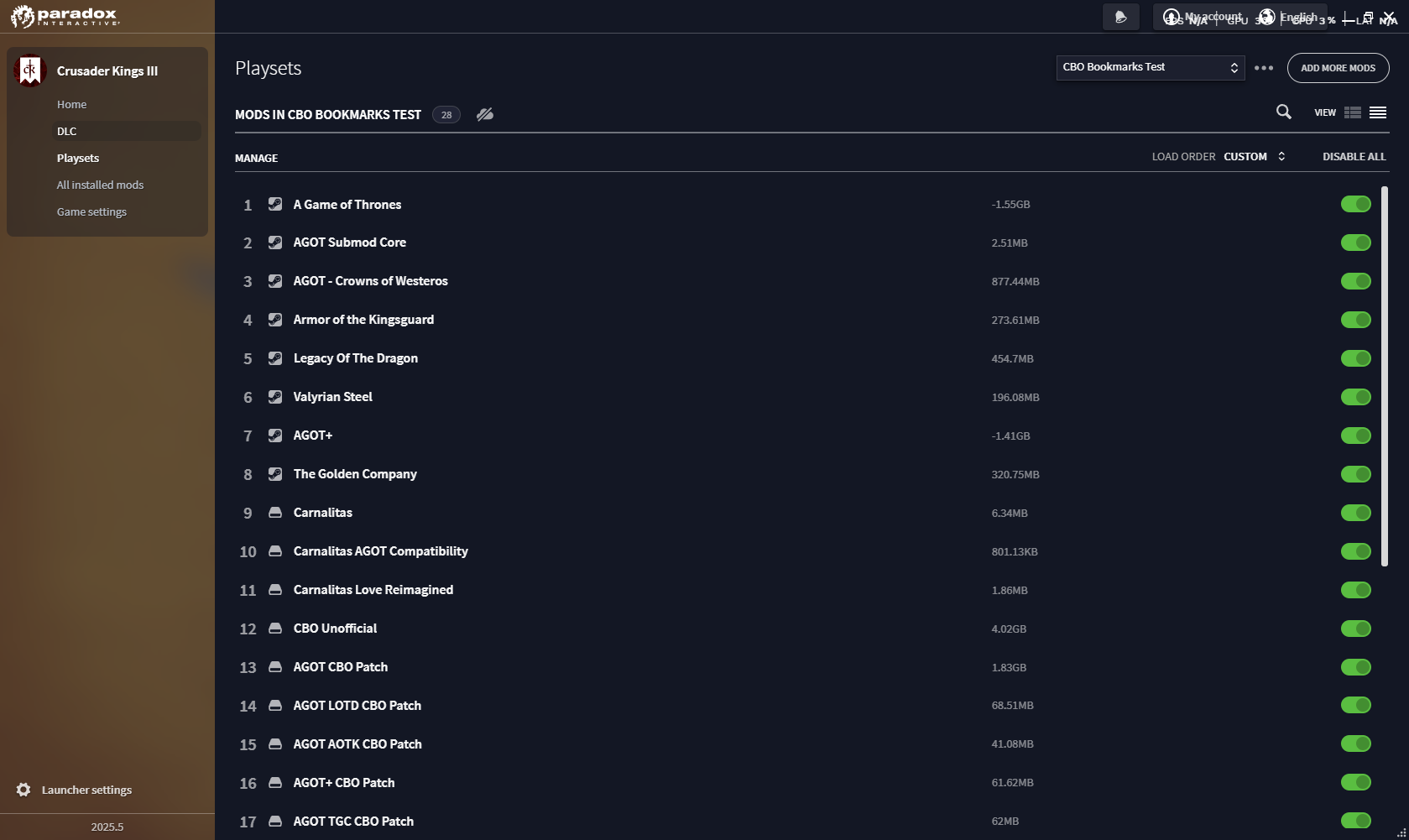The height and width of the screenshot is (840, 1409).
Task: Disable A Game of Thrones mod toggle
Action: [1355, 204]
